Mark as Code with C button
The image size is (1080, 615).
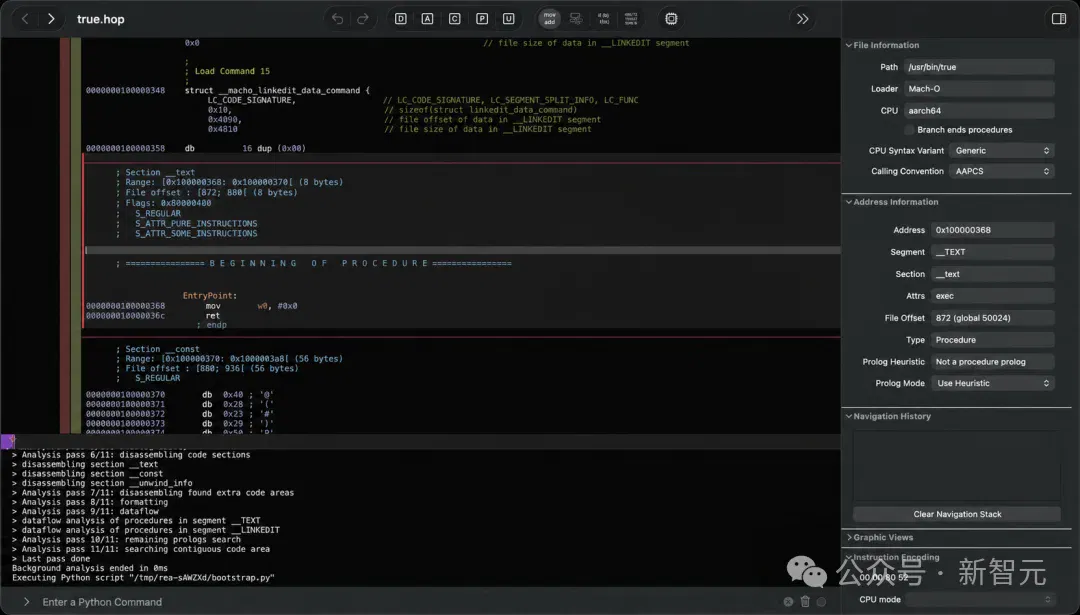pos(455,19)
